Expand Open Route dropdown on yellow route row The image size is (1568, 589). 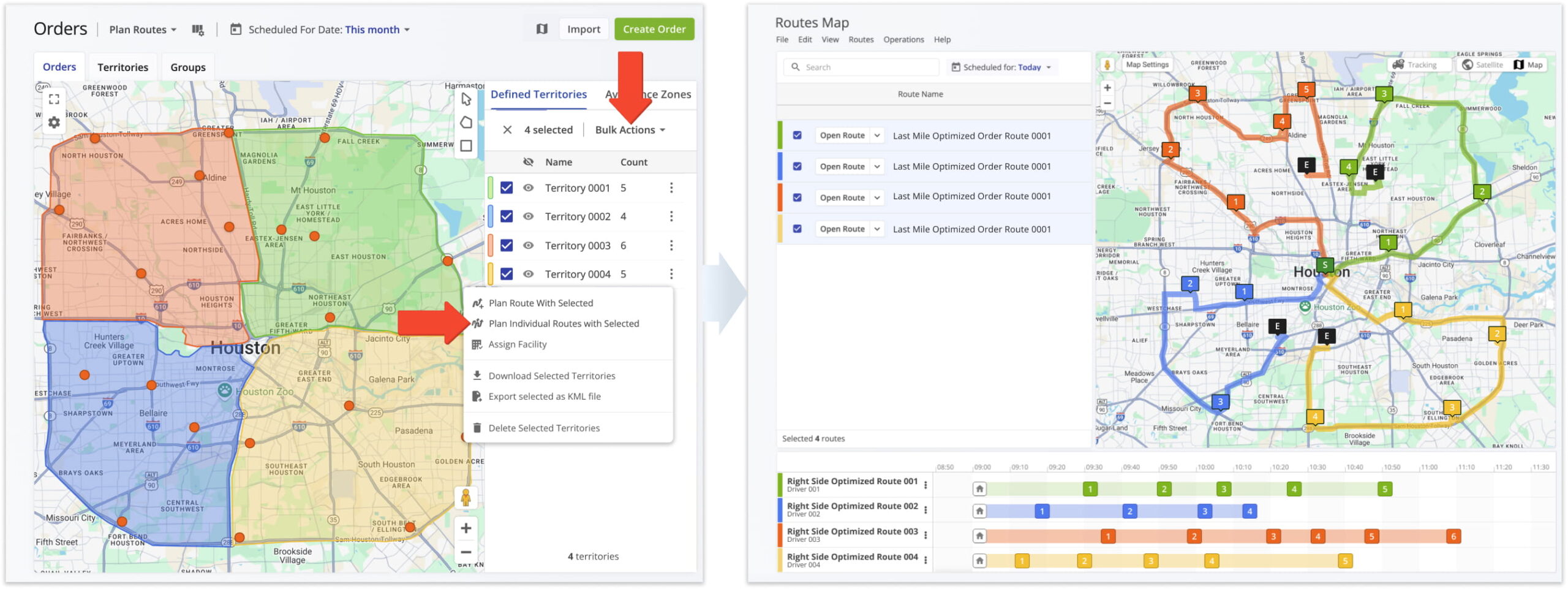(877, 229)
